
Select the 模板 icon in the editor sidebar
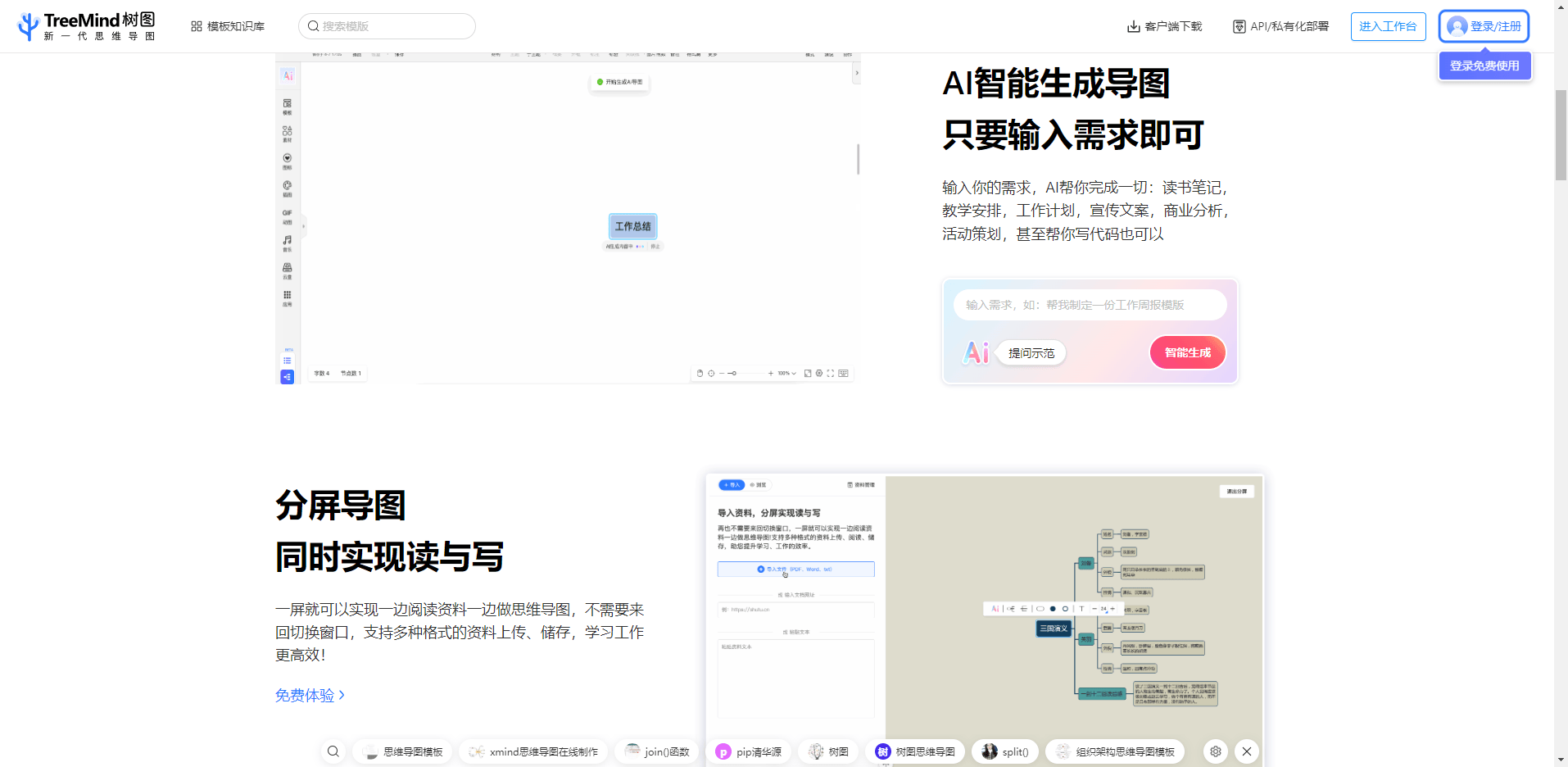click(288, 105)
